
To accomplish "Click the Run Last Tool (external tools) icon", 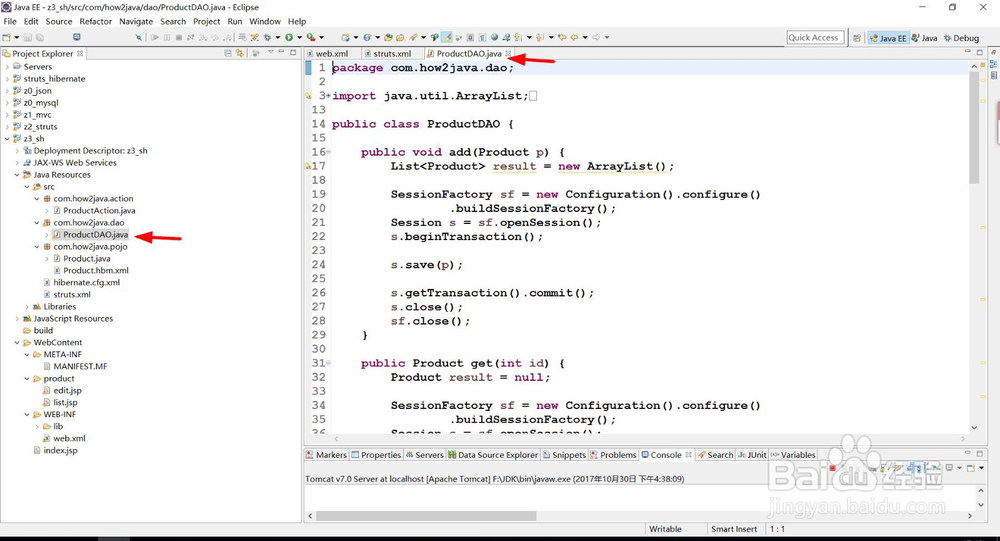I will point(310,37).
